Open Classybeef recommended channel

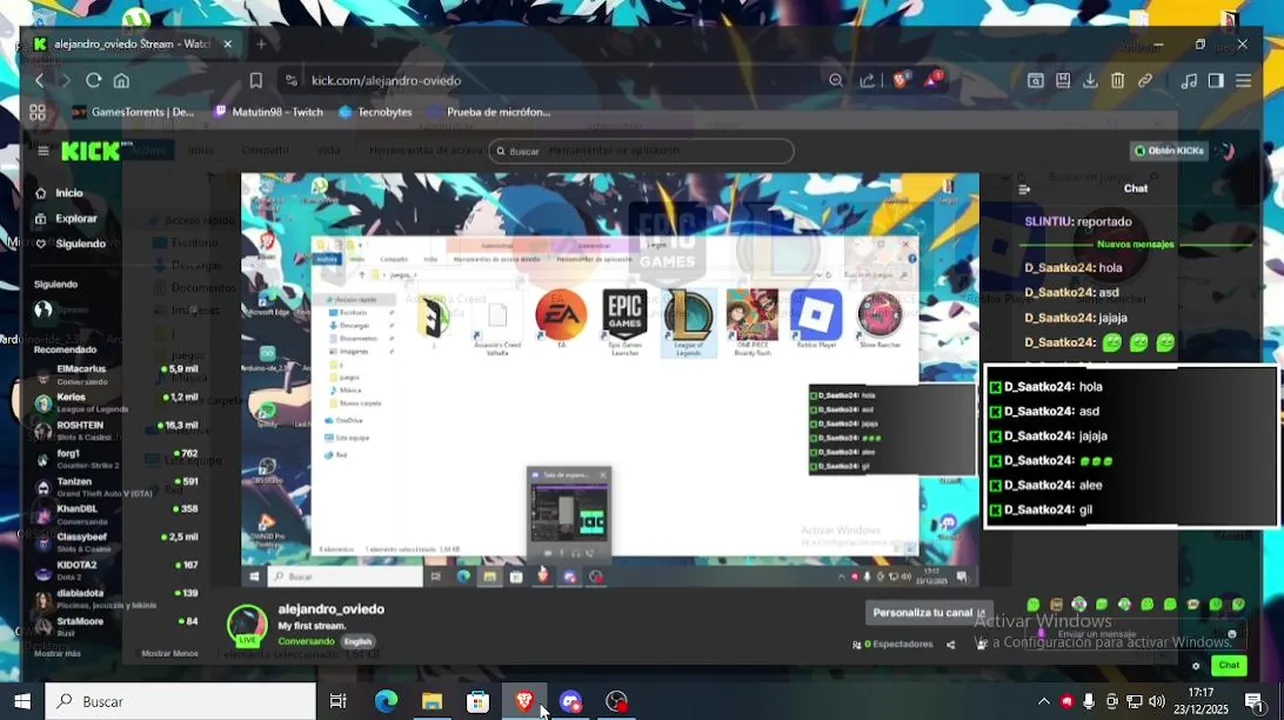[116, 542]
